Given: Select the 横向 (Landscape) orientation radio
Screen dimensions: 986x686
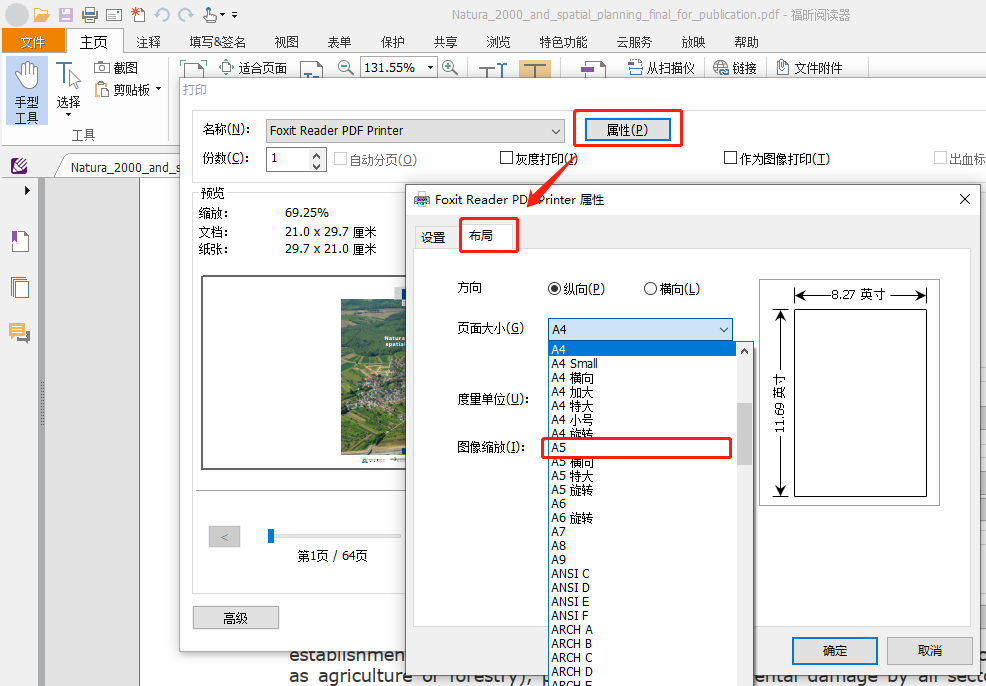Looking at the screenshot, I should [651, 288].
